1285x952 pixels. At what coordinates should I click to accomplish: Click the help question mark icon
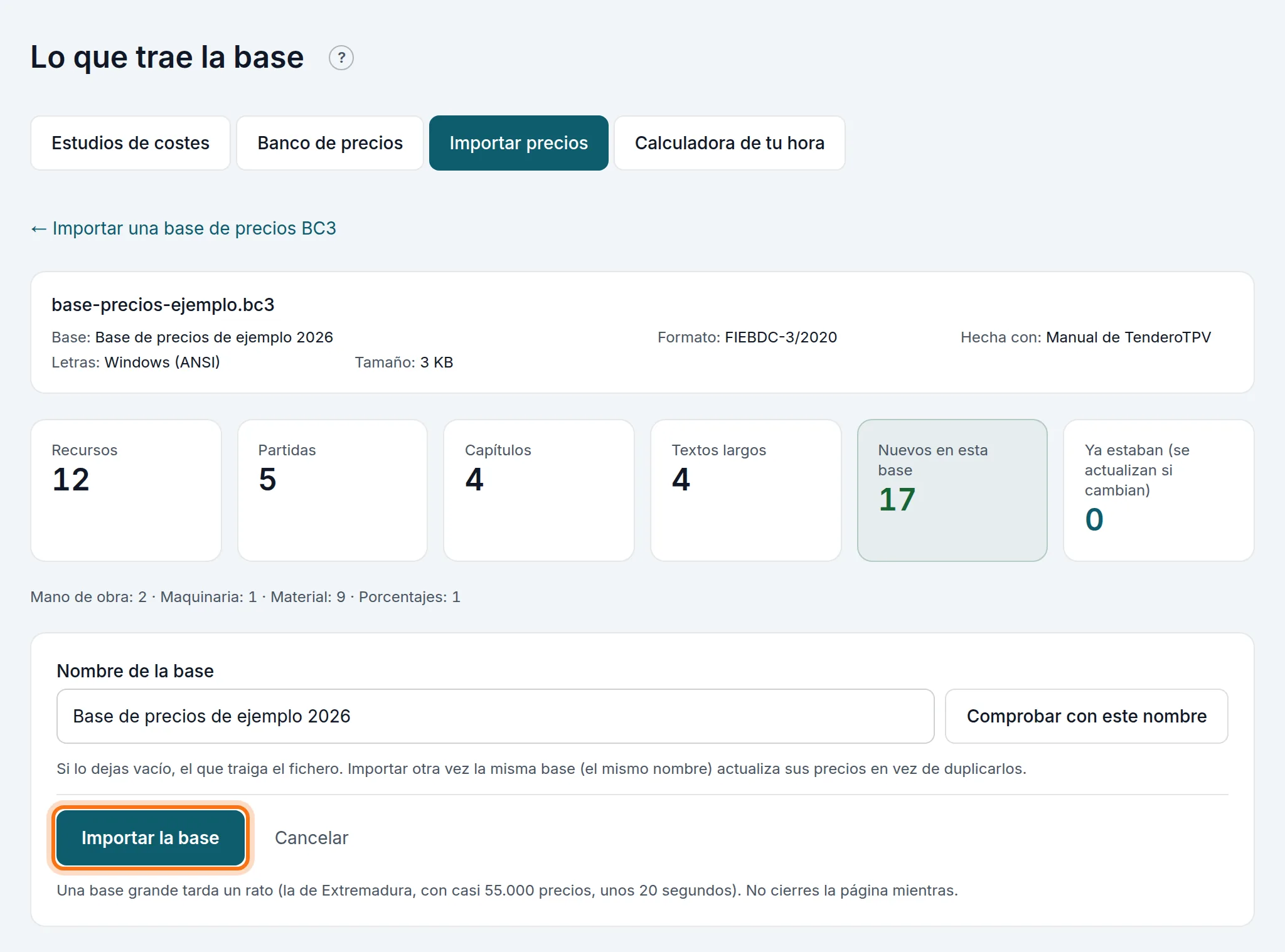341,58
